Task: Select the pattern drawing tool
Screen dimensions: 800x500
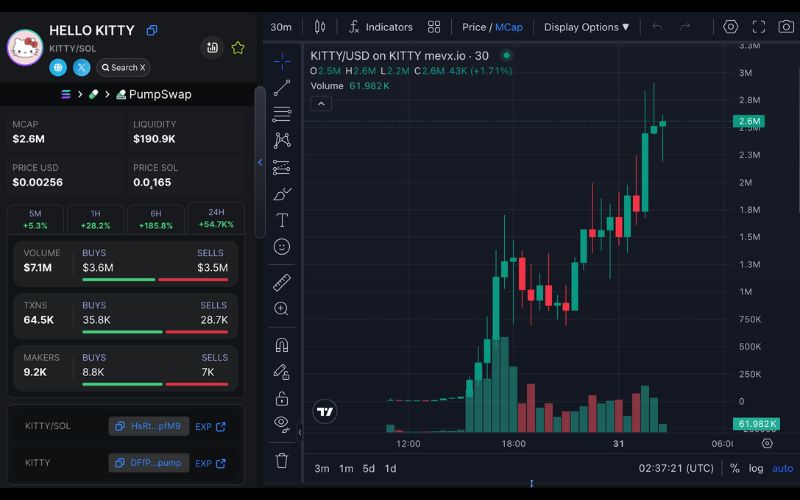Action: coord(282,140)
